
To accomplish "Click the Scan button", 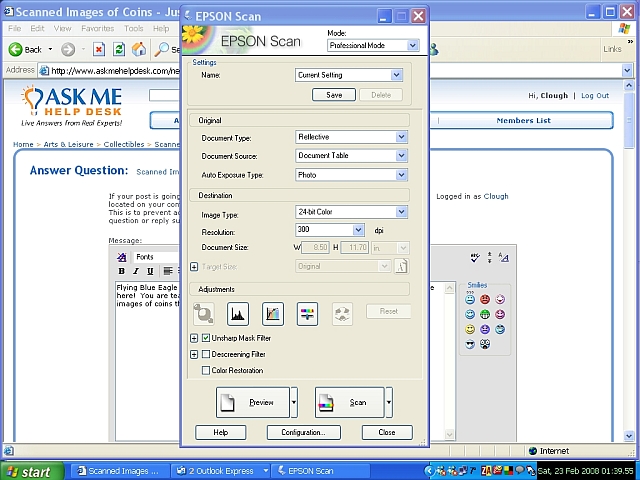I will pyautogui.click(x=349, y=402).
